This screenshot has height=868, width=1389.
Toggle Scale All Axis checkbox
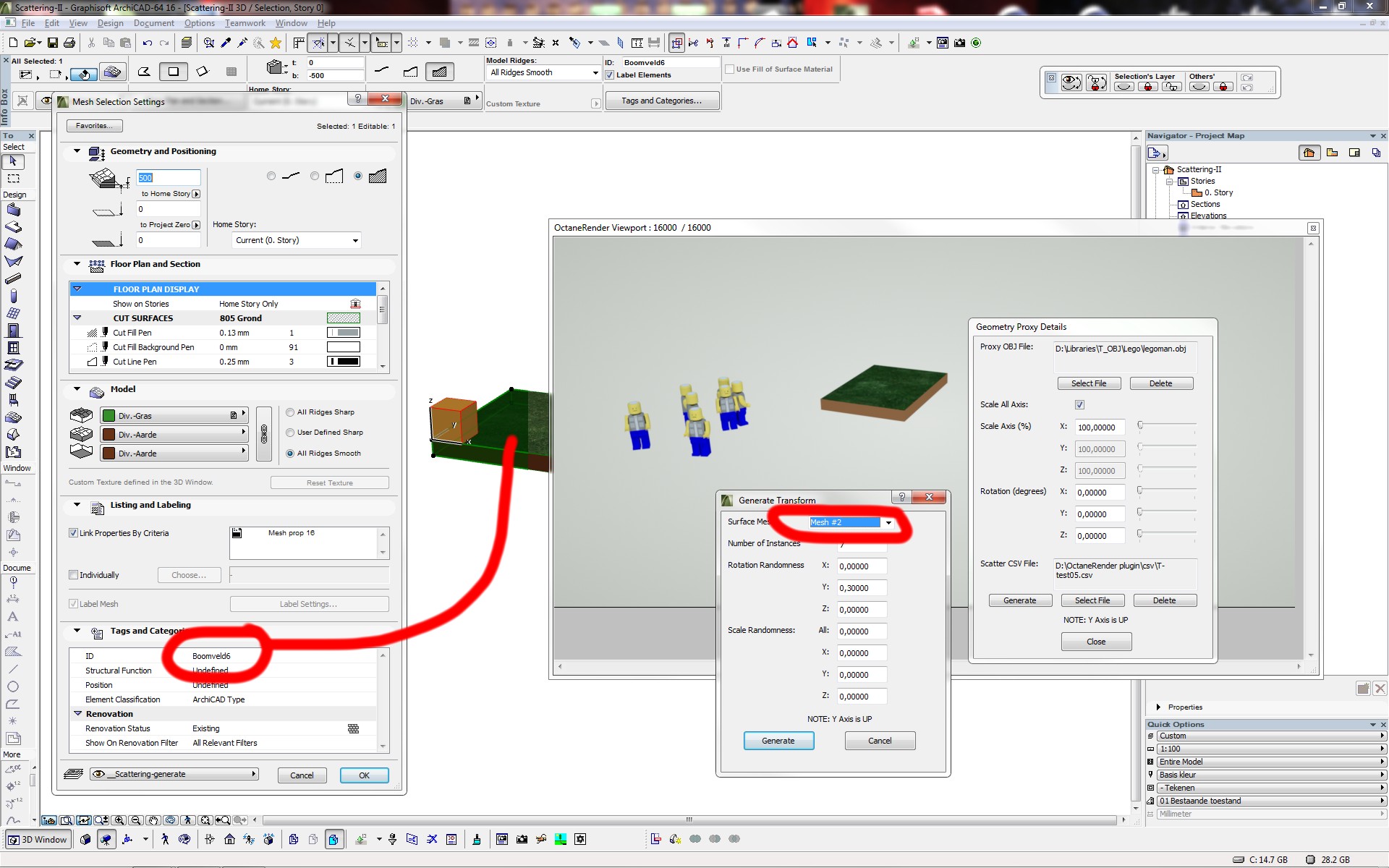coord(1079,405)
